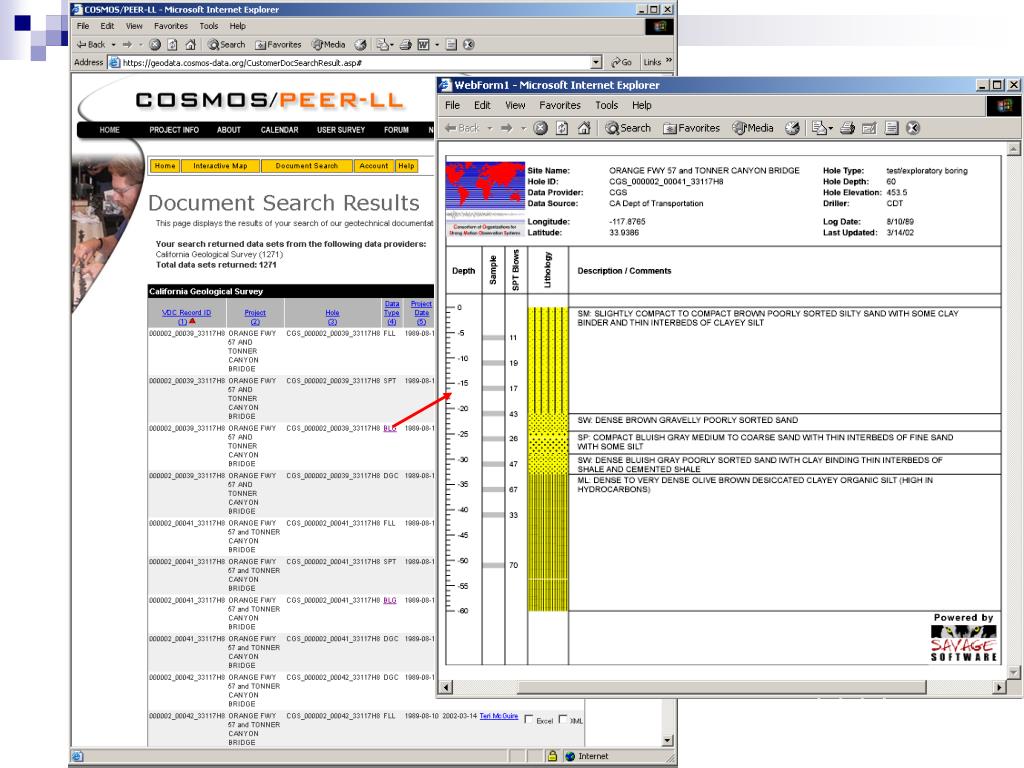
Task: Toggle the XML checkbox in results row
Action: point(563,719)
